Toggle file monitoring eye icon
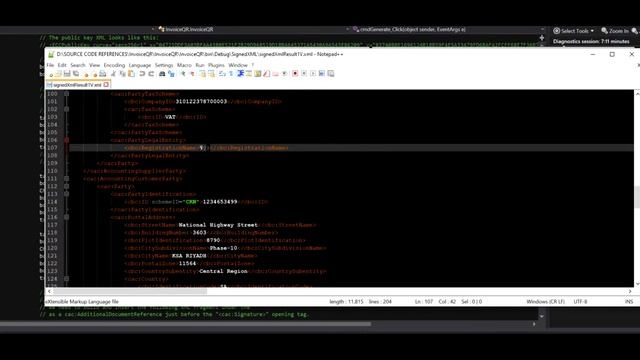Screen dimensions: 640x360 pos(284,74)
